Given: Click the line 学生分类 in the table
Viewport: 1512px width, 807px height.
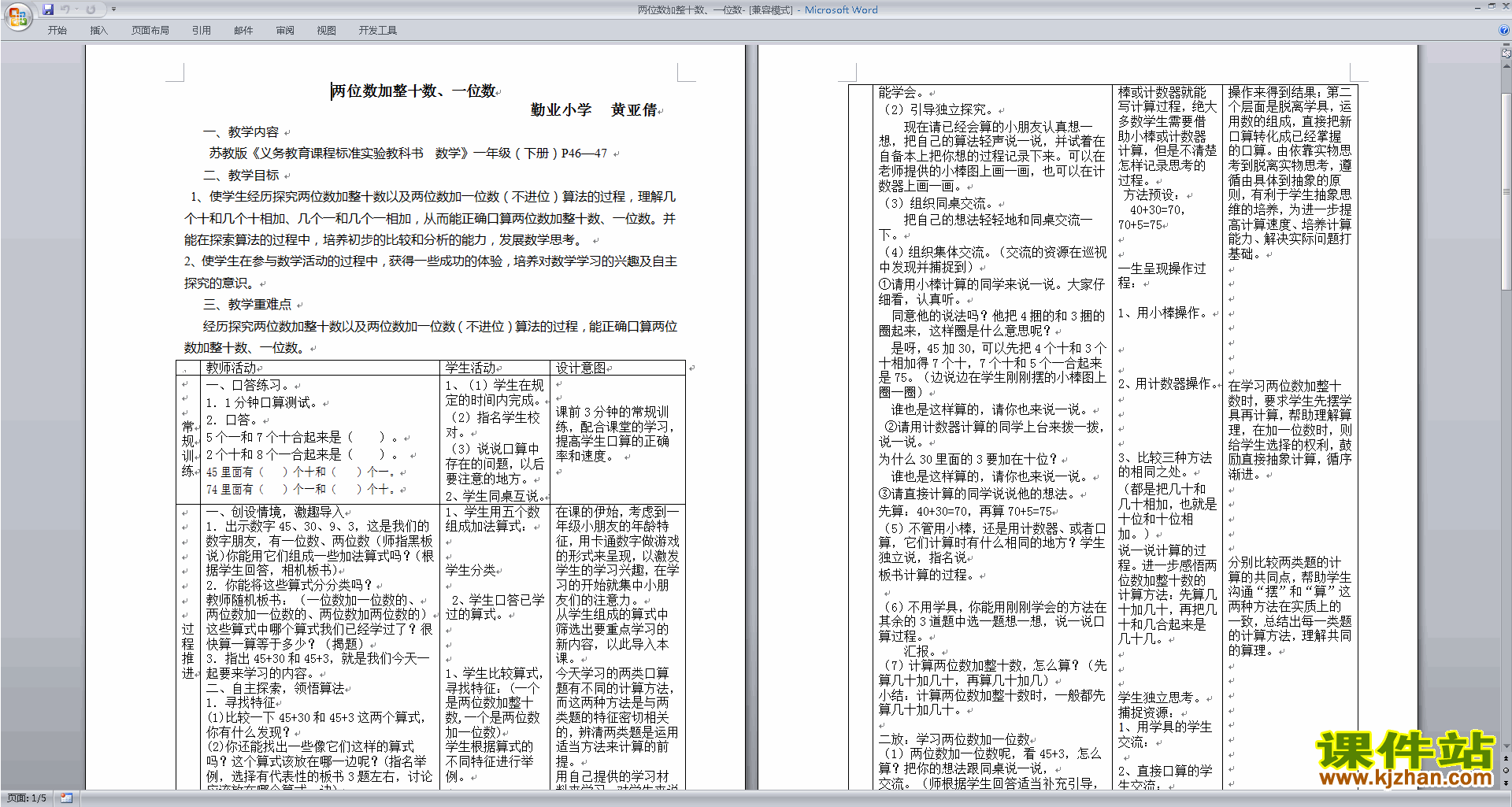Looking at the screenshot, I should 471,571.
